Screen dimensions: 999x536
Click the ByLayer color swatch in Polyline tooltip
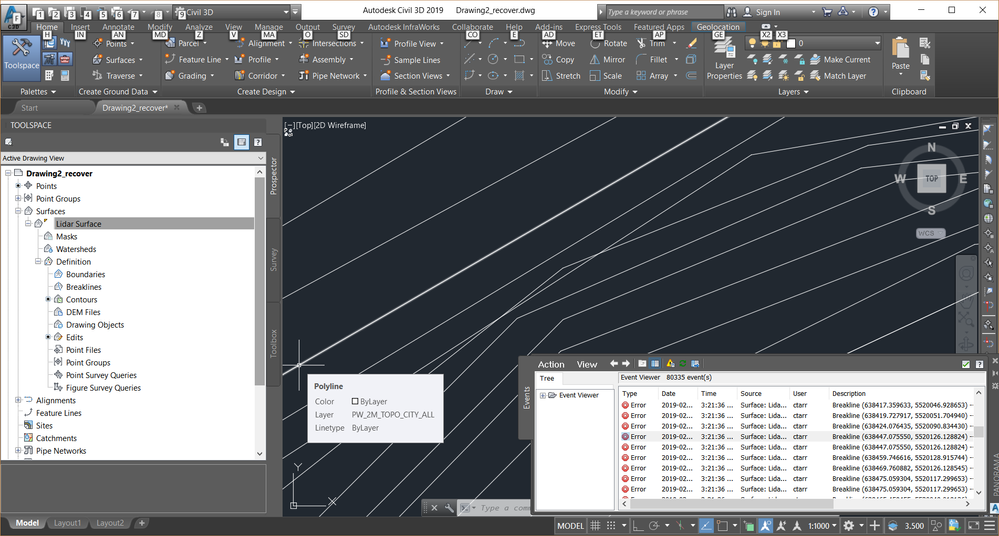(355, 402)
